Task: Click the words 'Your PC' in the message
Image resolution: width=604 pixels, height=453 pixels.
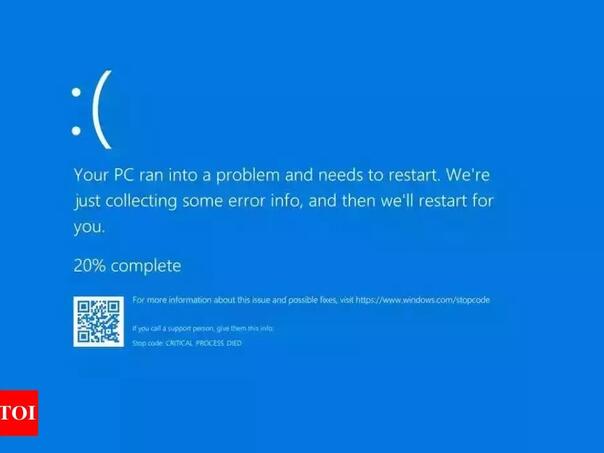Action: tap(104, 175)
